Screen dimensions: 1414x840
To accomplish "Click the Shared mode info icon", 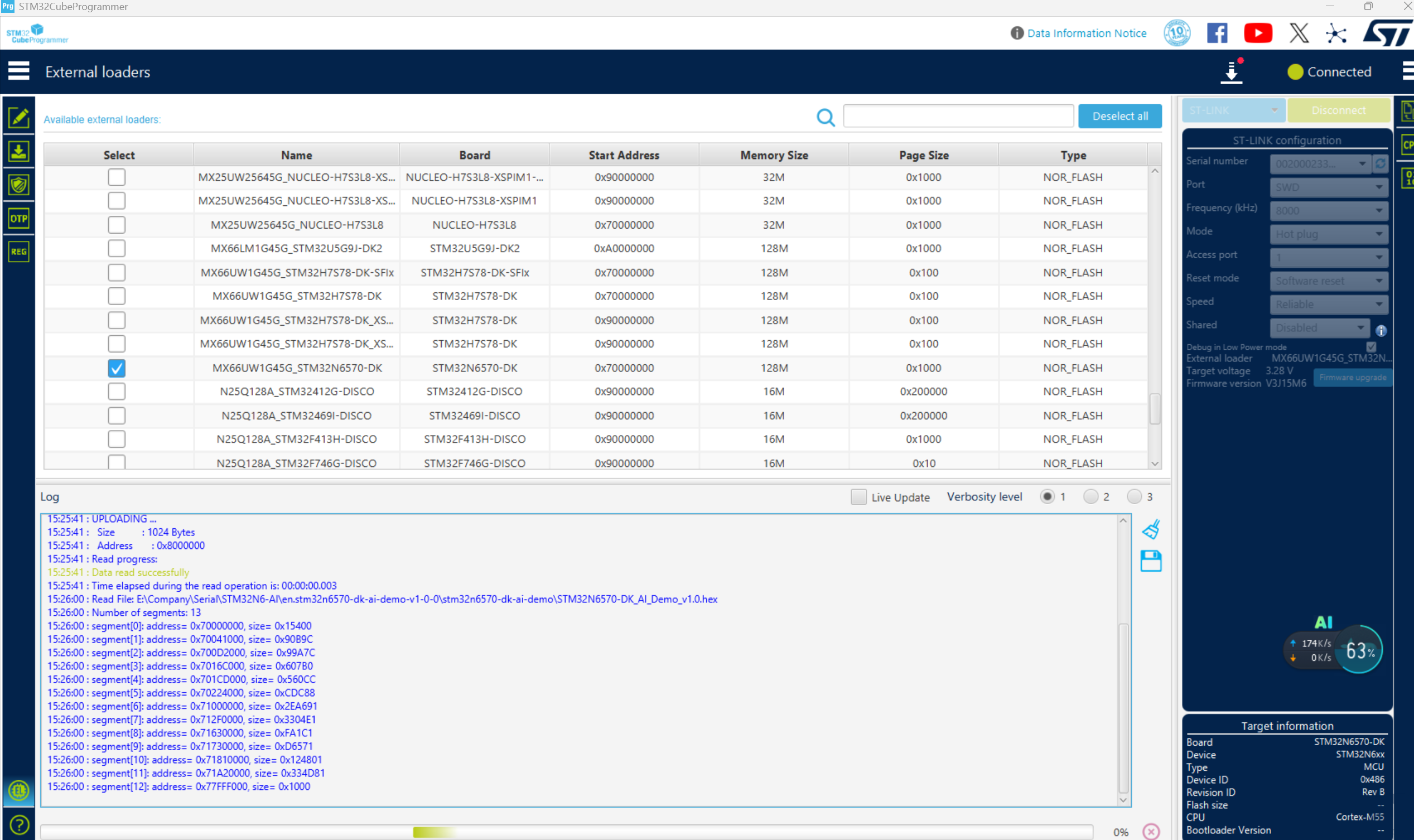I will (x=1381, y=331).
